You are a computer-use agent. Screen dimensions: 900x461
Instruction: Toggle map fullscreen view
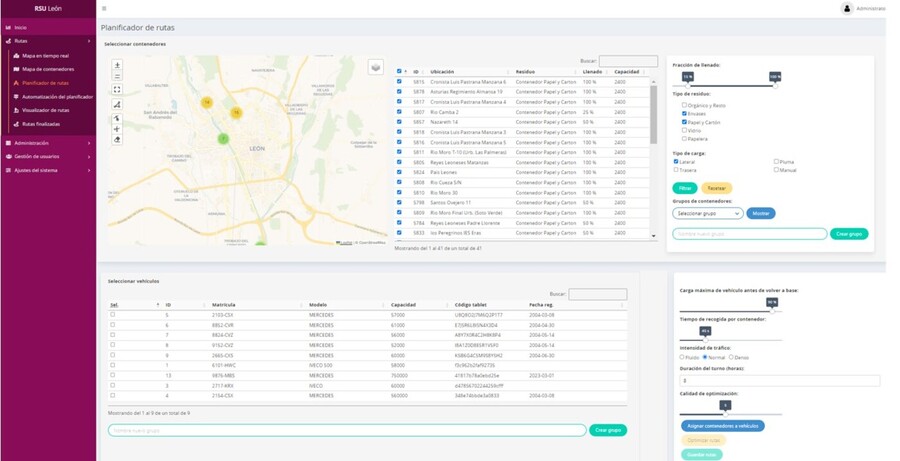[118, 89]
